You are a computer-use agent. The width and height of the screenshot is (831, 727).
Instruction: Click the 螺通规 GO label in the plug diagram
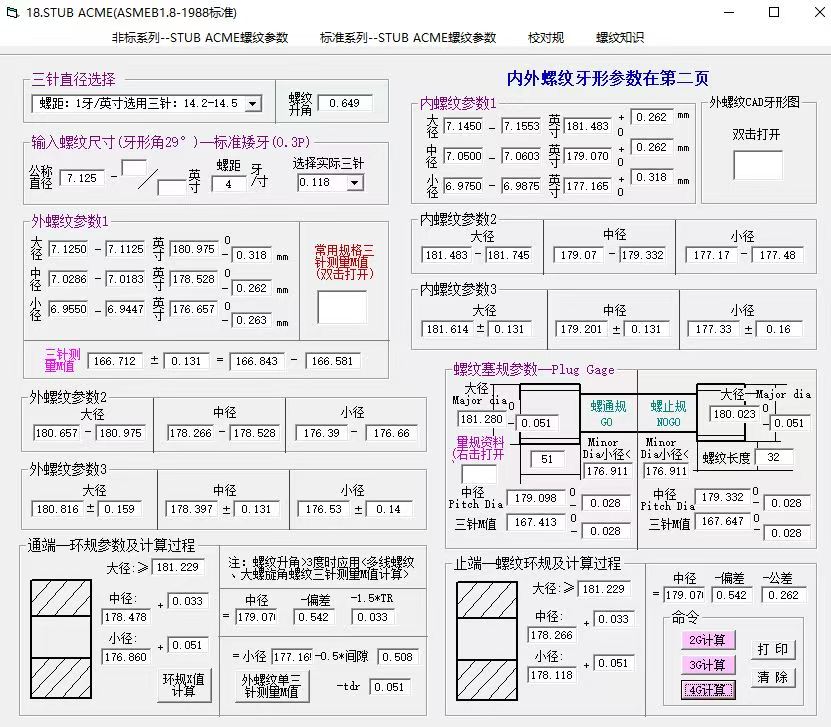[x=607, y=414]
